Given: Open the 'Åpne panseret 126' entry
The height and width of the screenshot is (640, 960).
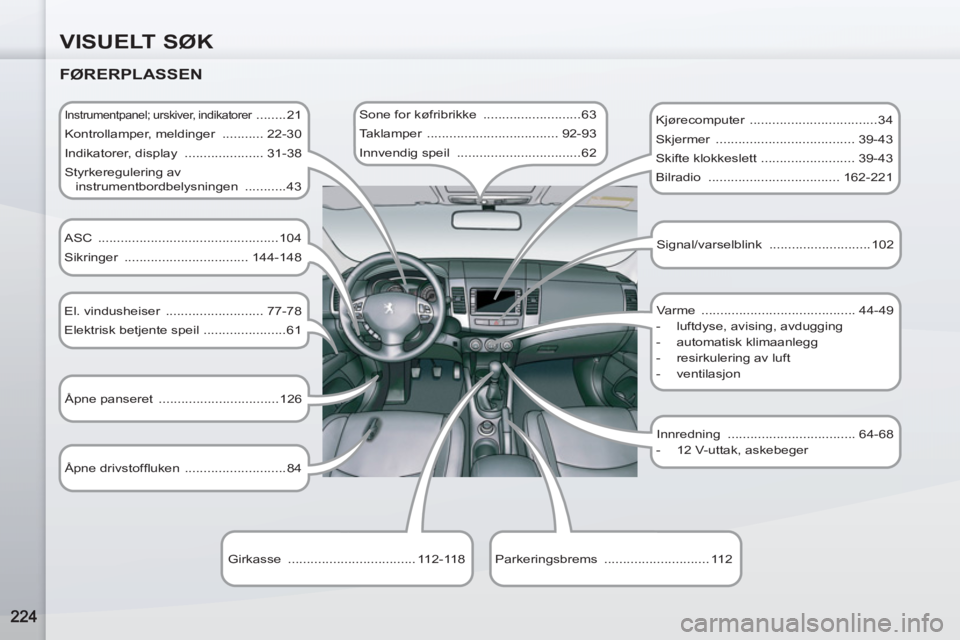Looking at the screenshot, I should click(183, 399).
